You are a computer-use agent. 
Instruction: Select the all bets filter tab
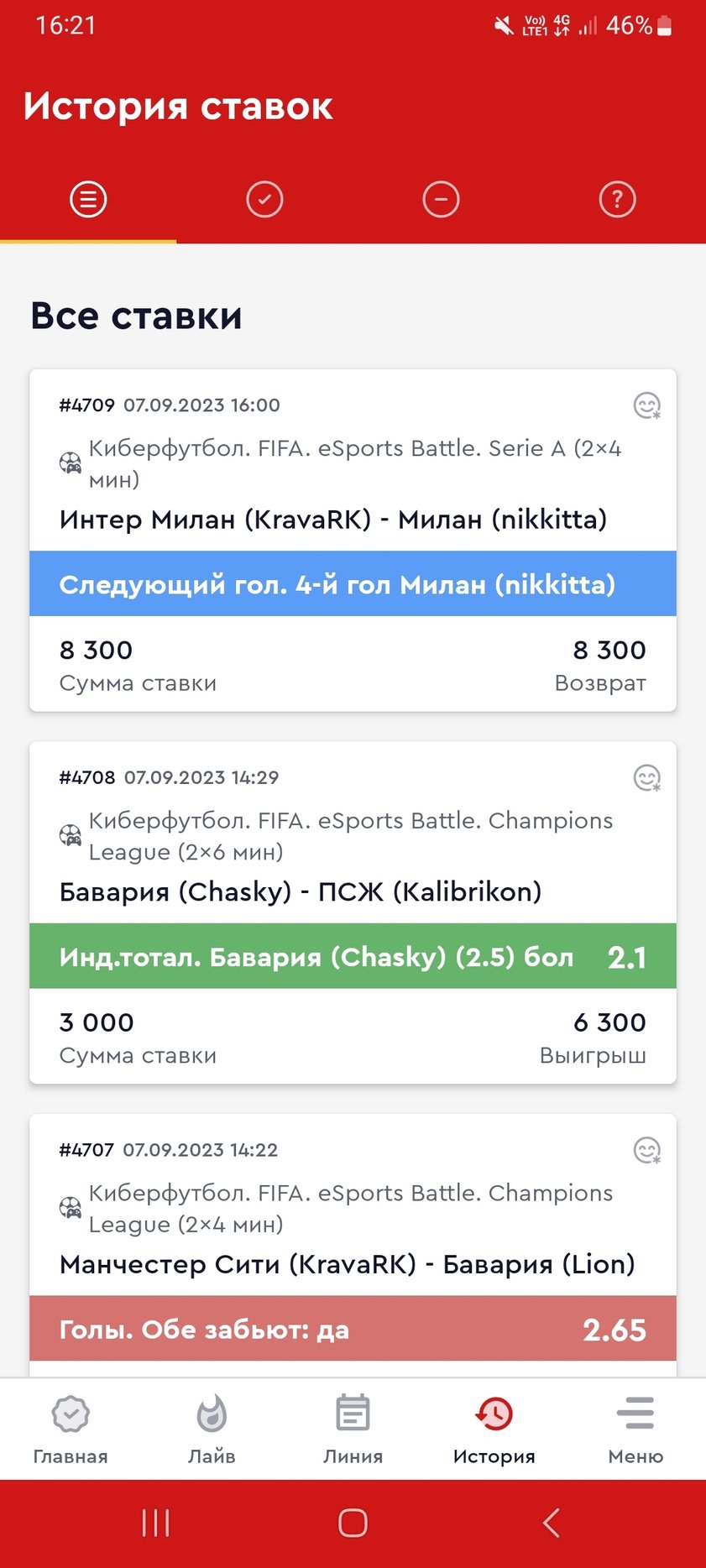click(88, 200)
